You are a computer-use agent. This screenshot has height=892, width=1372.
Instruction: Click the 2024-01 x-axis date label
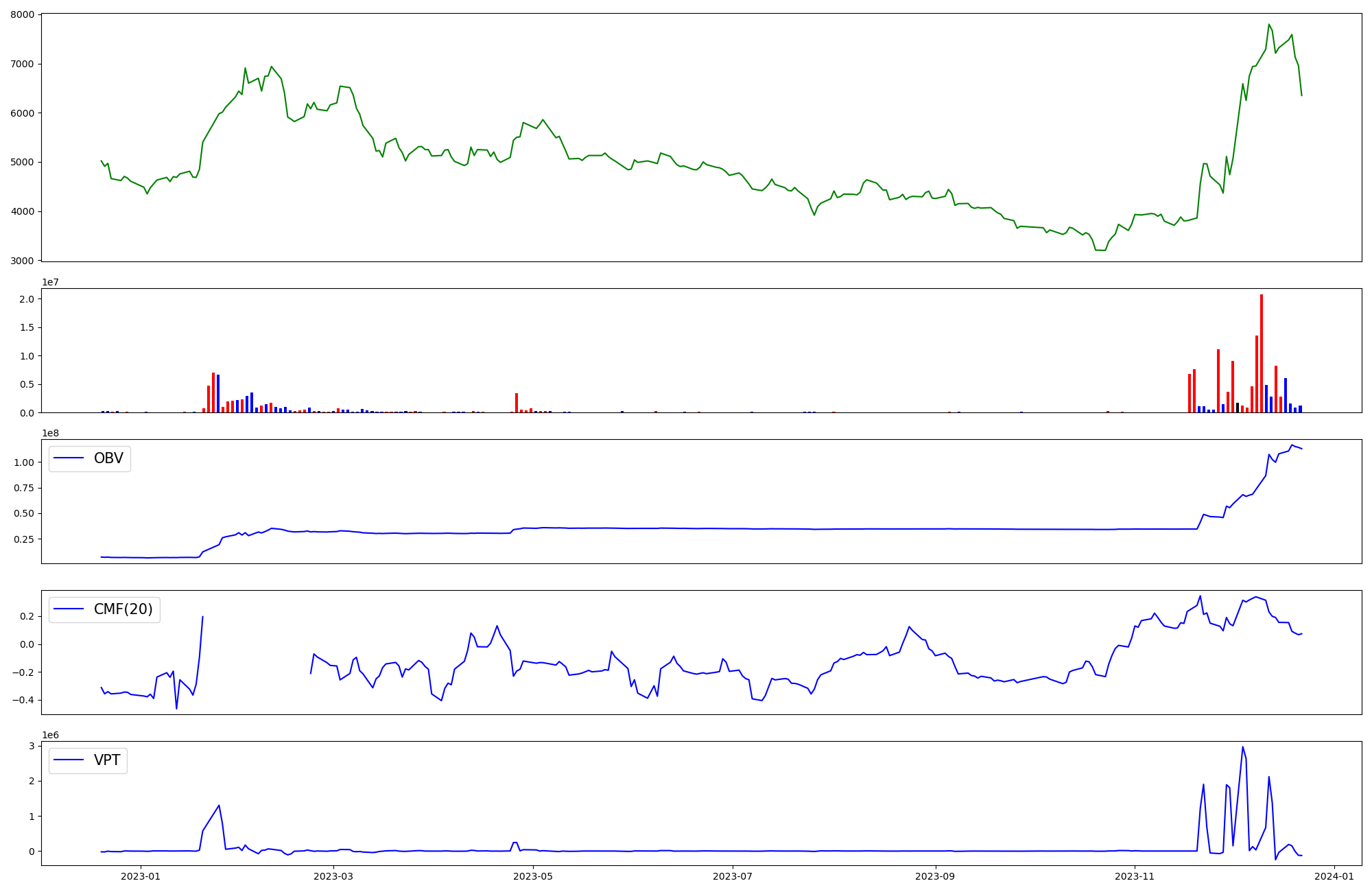tap(1334, 876)
